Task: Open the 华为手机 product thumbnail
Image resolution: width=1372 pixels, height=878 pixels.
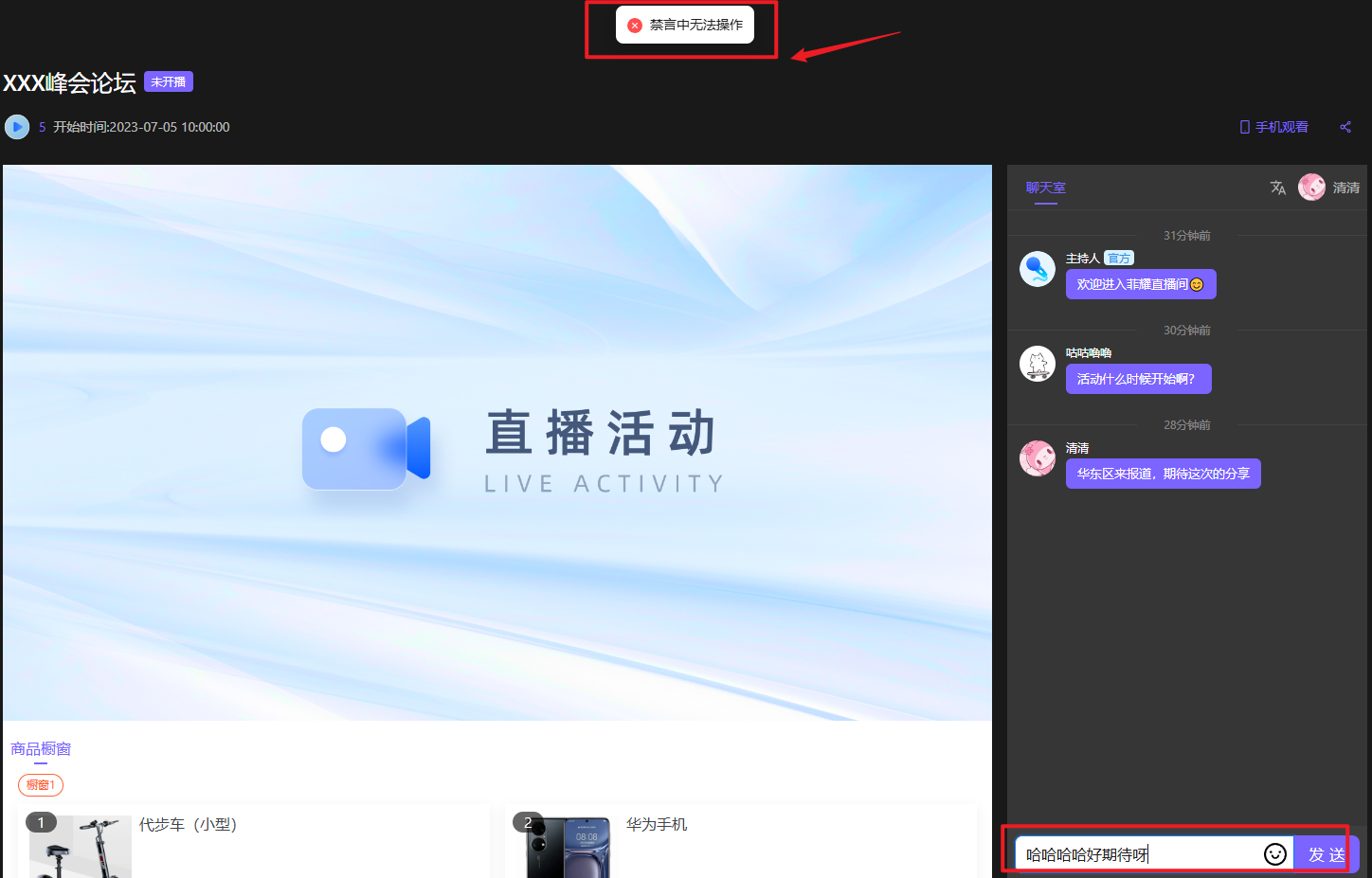Action: [x=567, y=847]
